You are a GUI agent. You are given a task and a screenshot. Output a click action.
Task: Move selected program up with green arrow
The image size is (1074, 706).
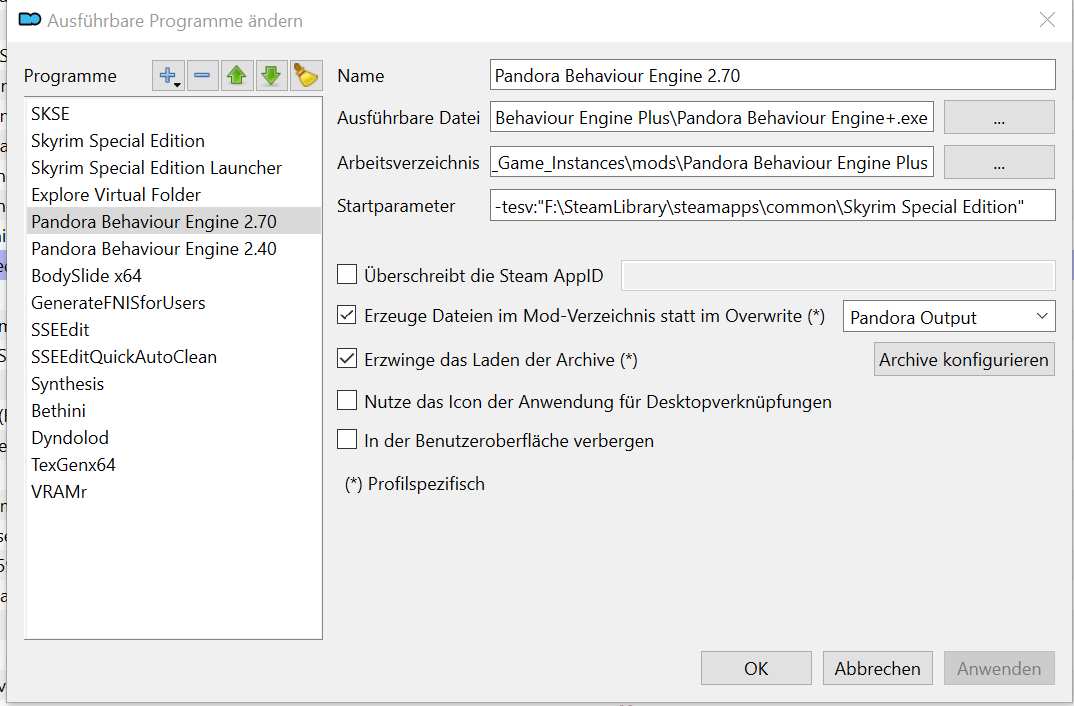[237, 75]
